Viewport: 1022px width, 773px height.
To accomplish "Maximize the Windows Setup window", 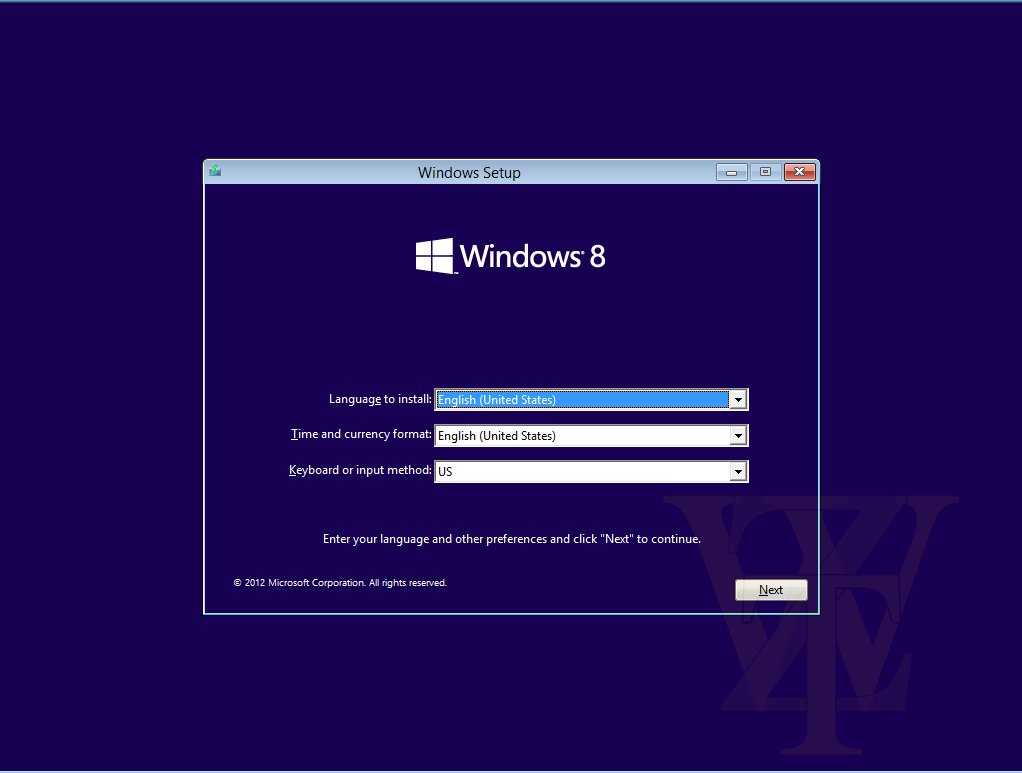I will pos(765,172).
